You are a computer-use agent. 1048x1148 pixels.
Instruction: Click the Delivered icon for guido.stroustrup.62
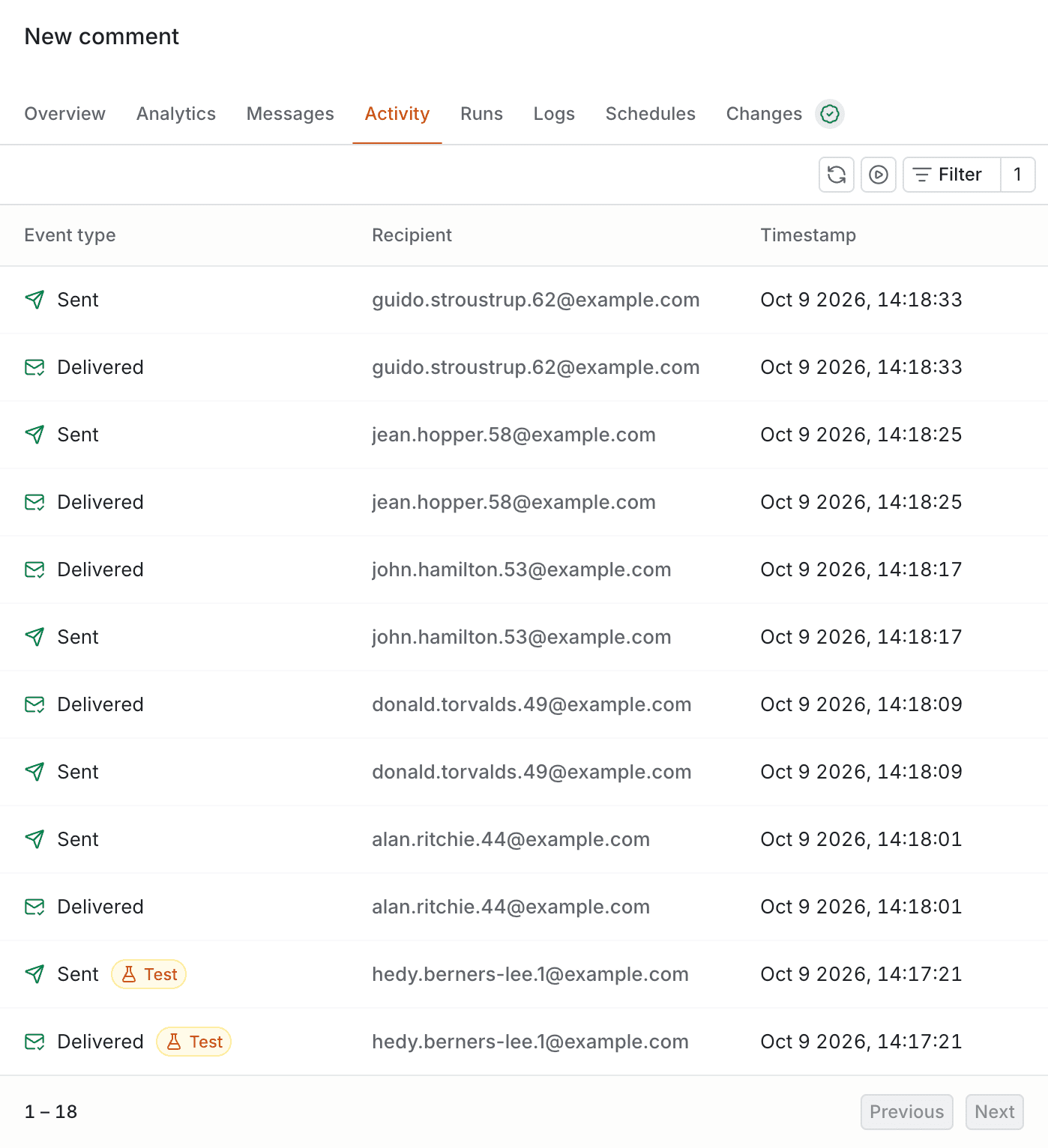click(34, 367)
